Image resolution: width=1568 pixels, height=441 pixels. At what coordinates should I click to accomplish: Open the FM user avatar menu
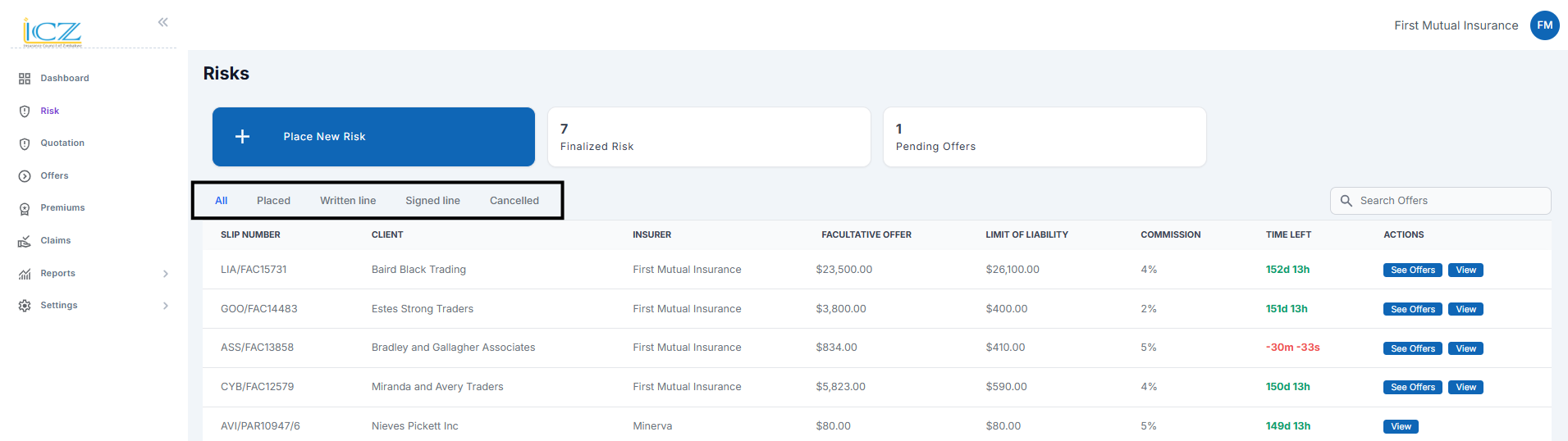1544,25
